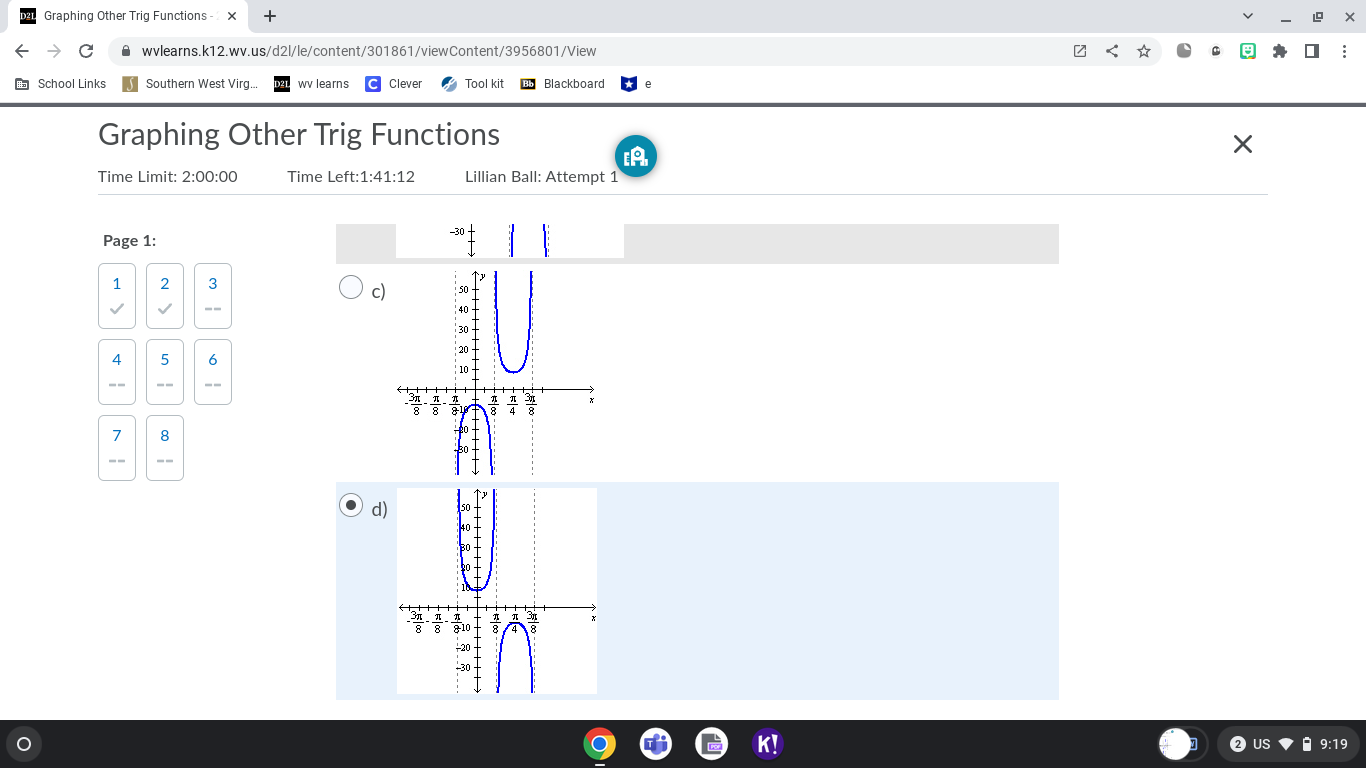Navigate to question 3
This screenshot has width=1366, height=768.
point(212,295)
